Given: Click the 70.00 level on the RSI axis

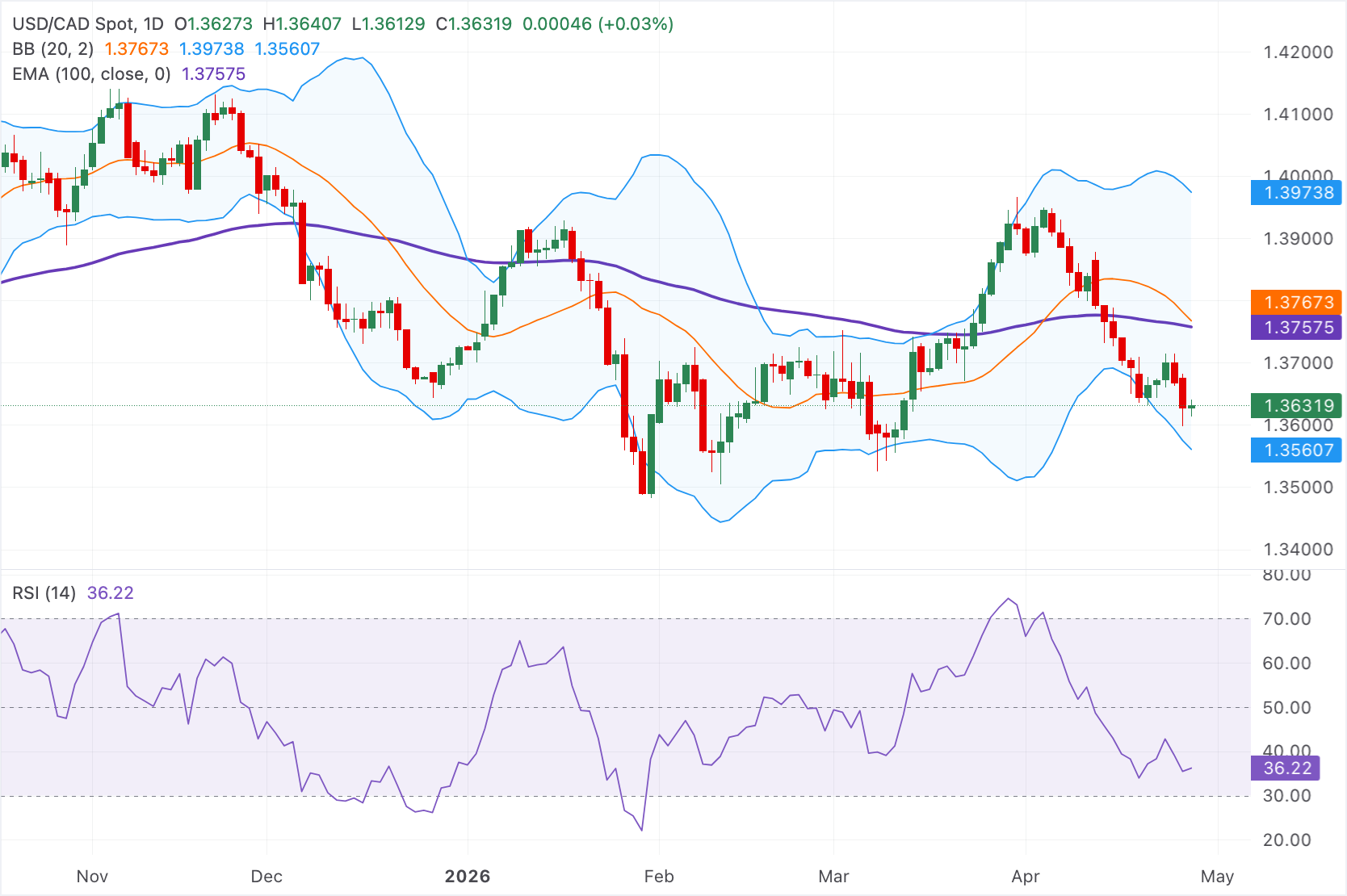Looking at the screenshot, I should click(x=1286, y=619).
